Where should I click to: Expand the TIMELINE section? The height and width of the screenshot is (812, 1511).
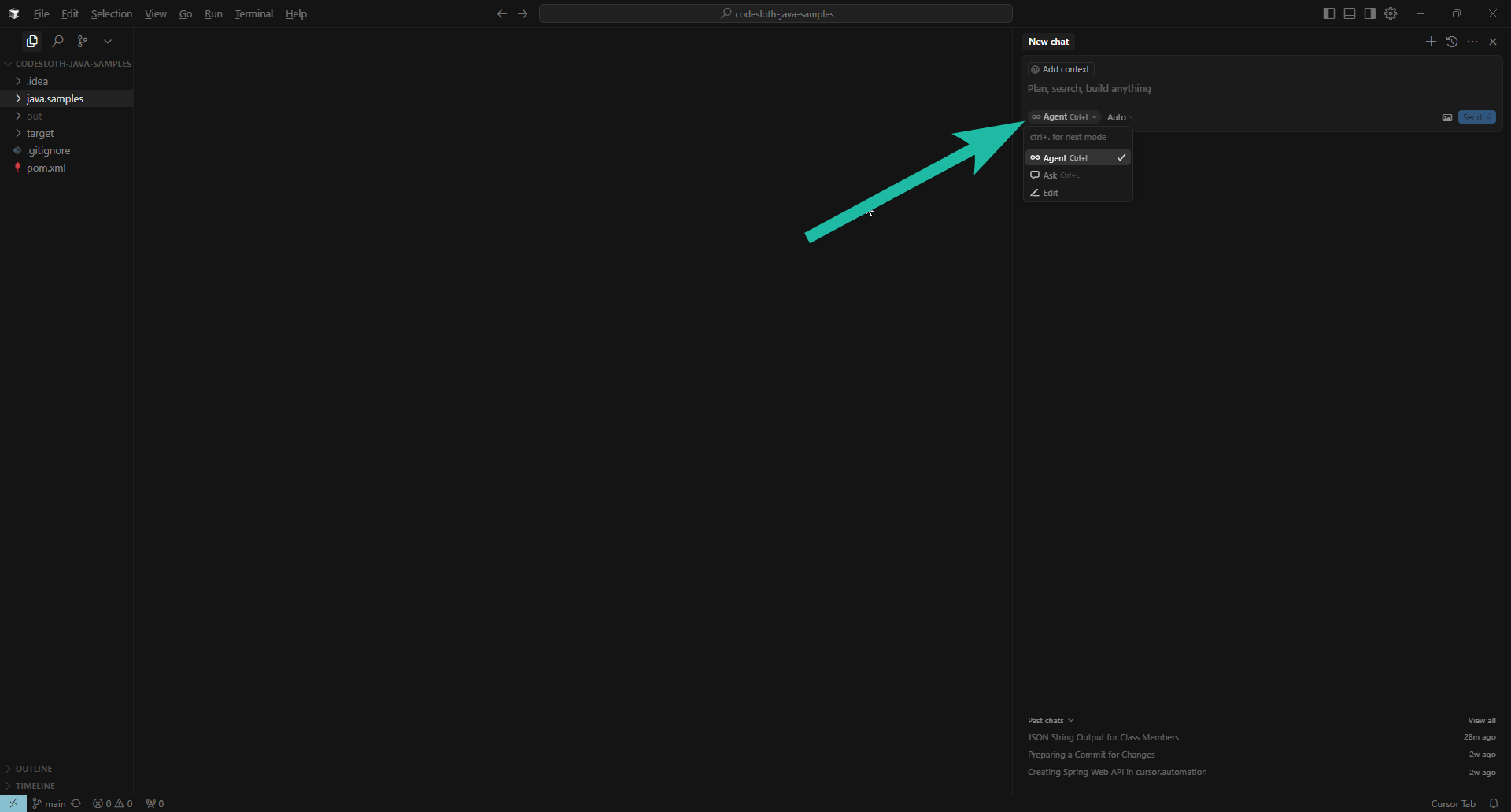pyautogui.click(x=67, y=786)
